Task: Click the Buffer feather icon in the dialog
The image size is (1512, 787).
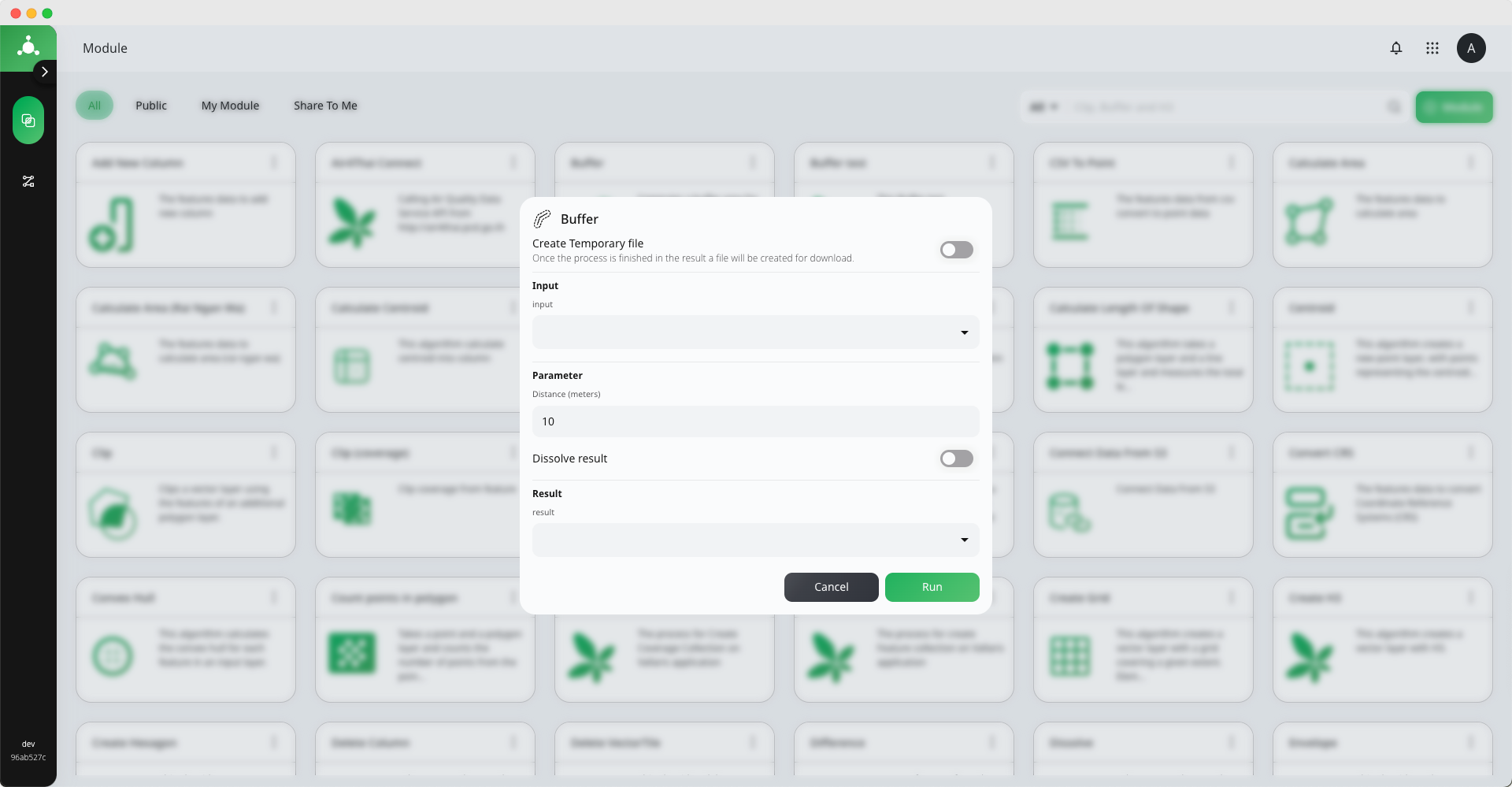Action: pos(542,219)
